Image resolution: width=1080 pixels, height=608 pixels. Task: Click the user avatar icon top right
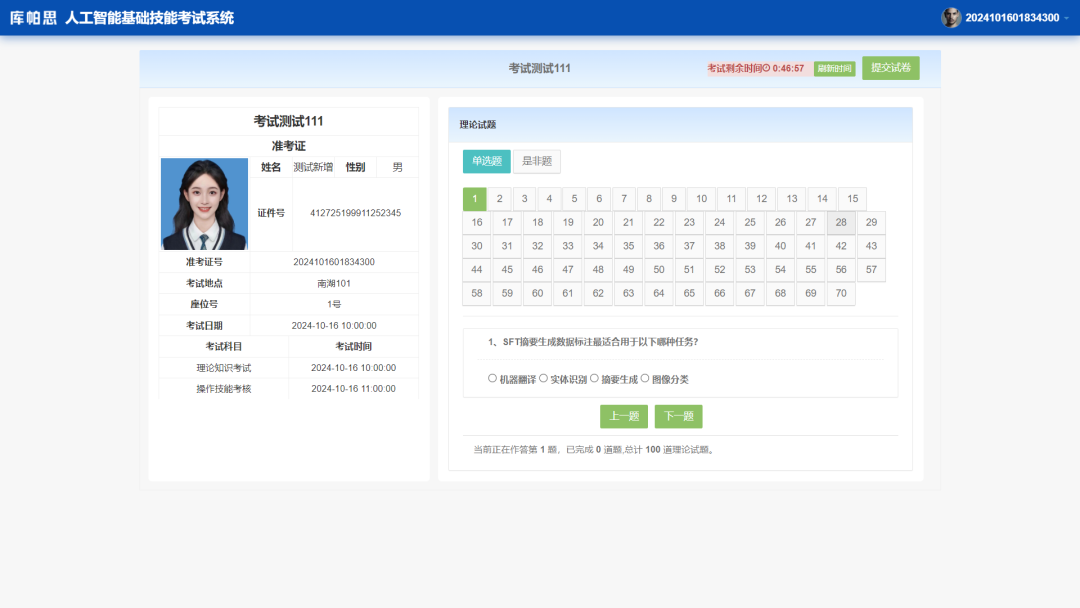tap(950, 17)
